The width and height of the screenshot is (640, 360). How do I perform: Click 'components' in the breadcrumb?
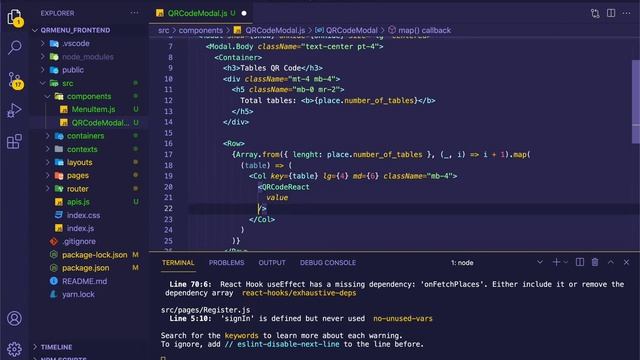click(200, 30)
